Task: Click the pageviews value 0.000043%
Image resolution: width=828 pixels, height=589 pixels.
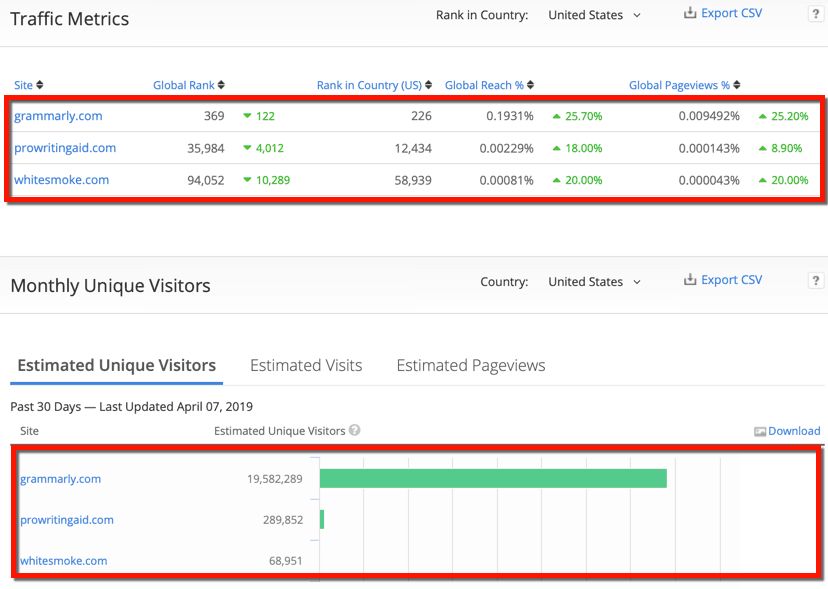Action: click(x=709, y=181)
